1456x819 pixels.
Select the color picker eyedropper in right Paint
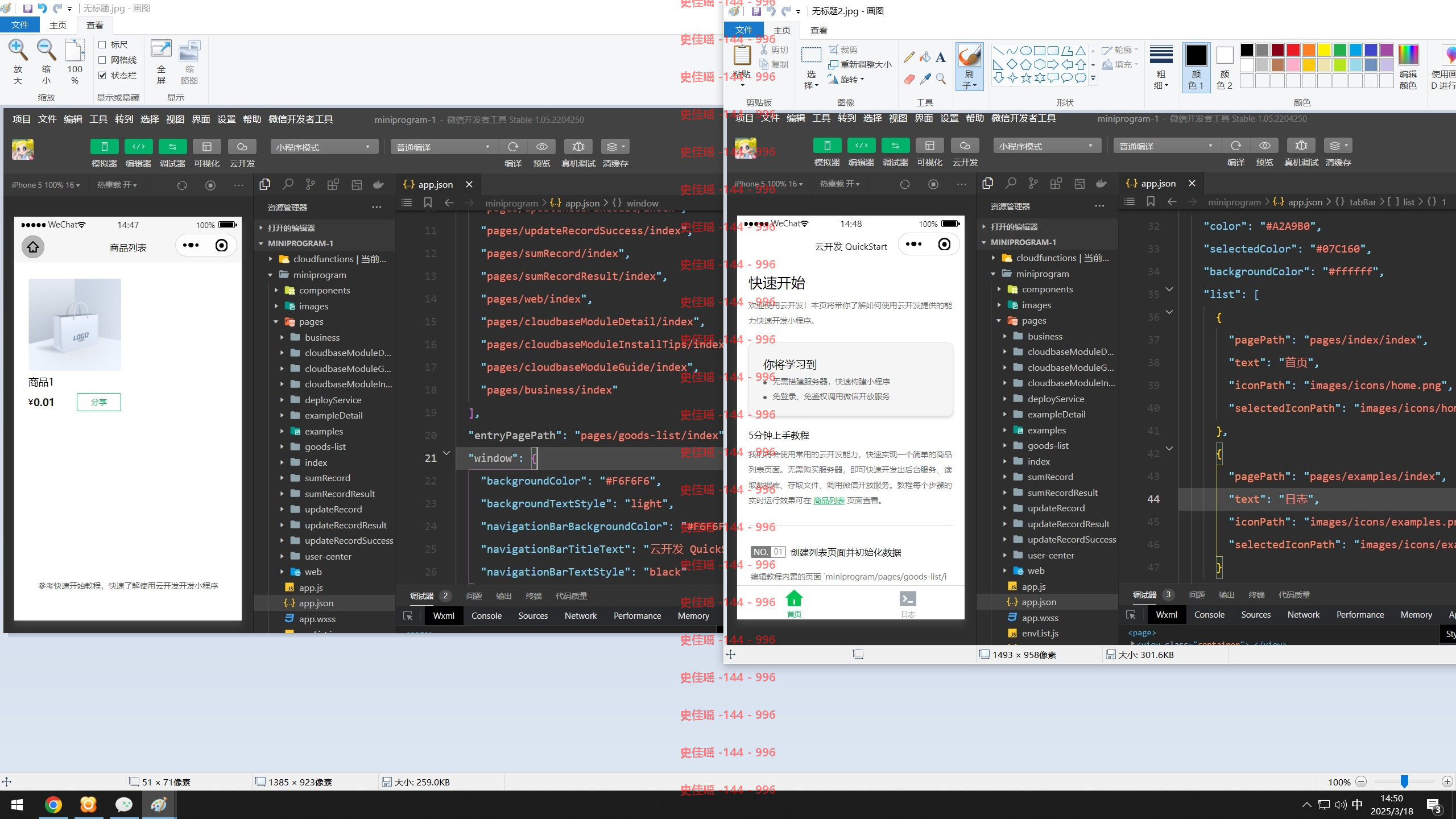925,78
